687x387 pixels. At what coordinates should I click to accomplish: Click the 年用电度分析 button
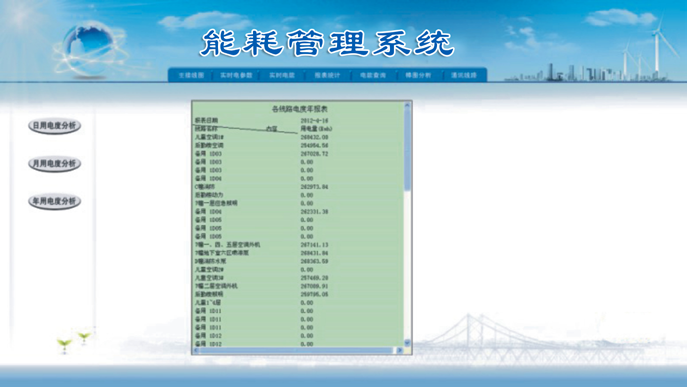(55, 201)
